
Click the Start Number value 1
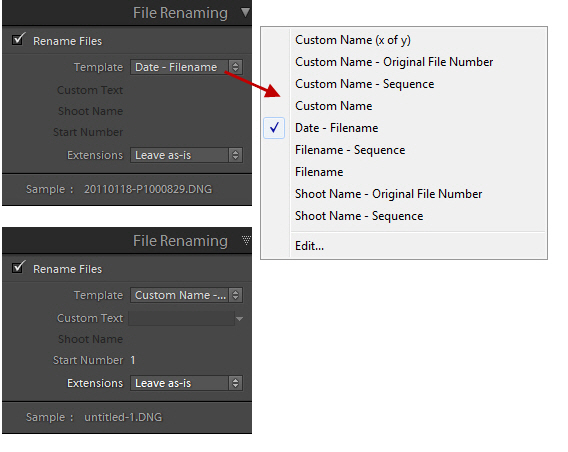coord(133,360)
